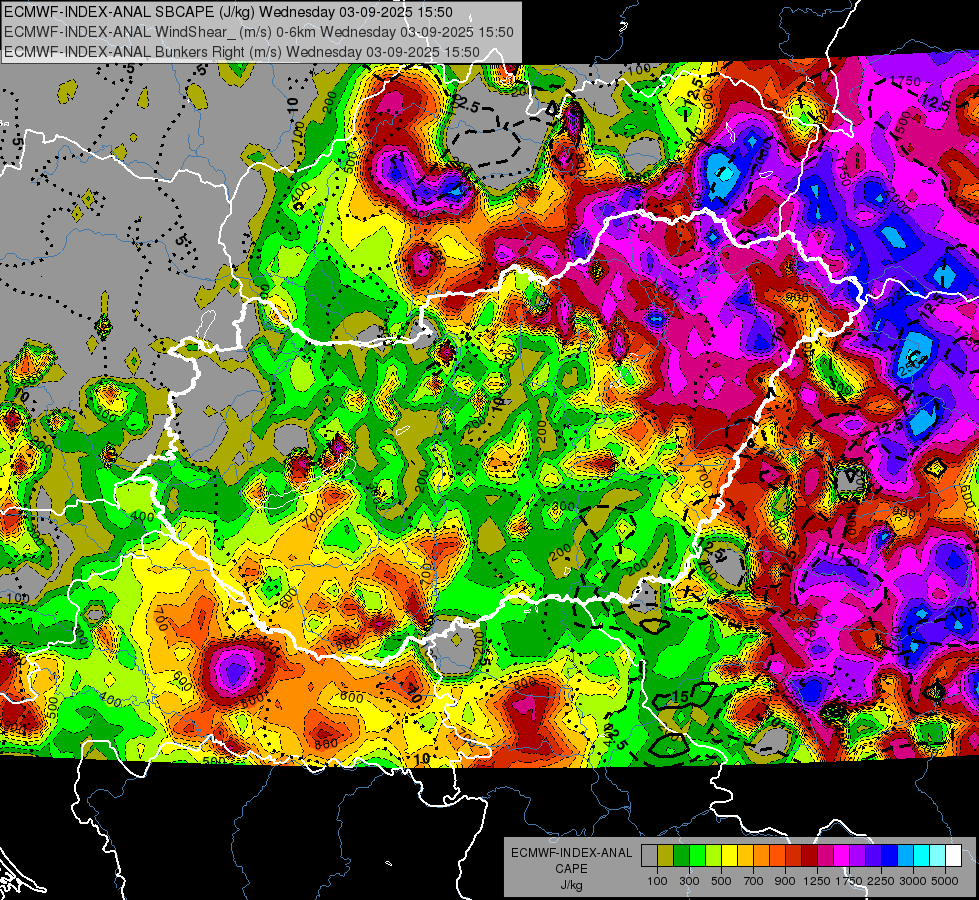979x900 pixels.
Task: Click the 100 tick label in legend
Action: [657, 881]
